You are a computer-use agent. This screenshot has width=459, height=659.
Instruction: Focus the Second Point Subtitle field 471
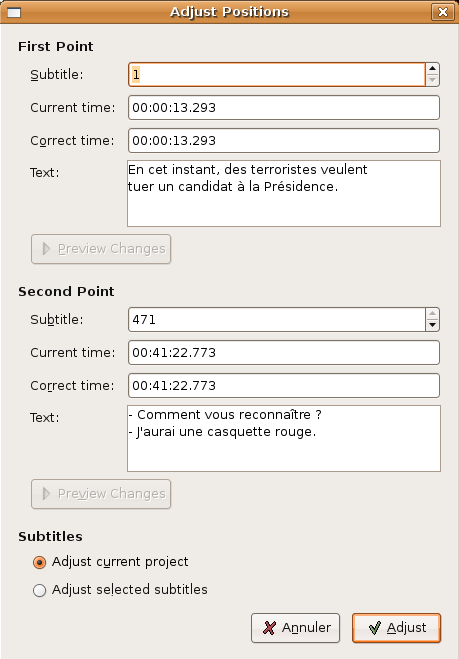click(x=277, y=319)
